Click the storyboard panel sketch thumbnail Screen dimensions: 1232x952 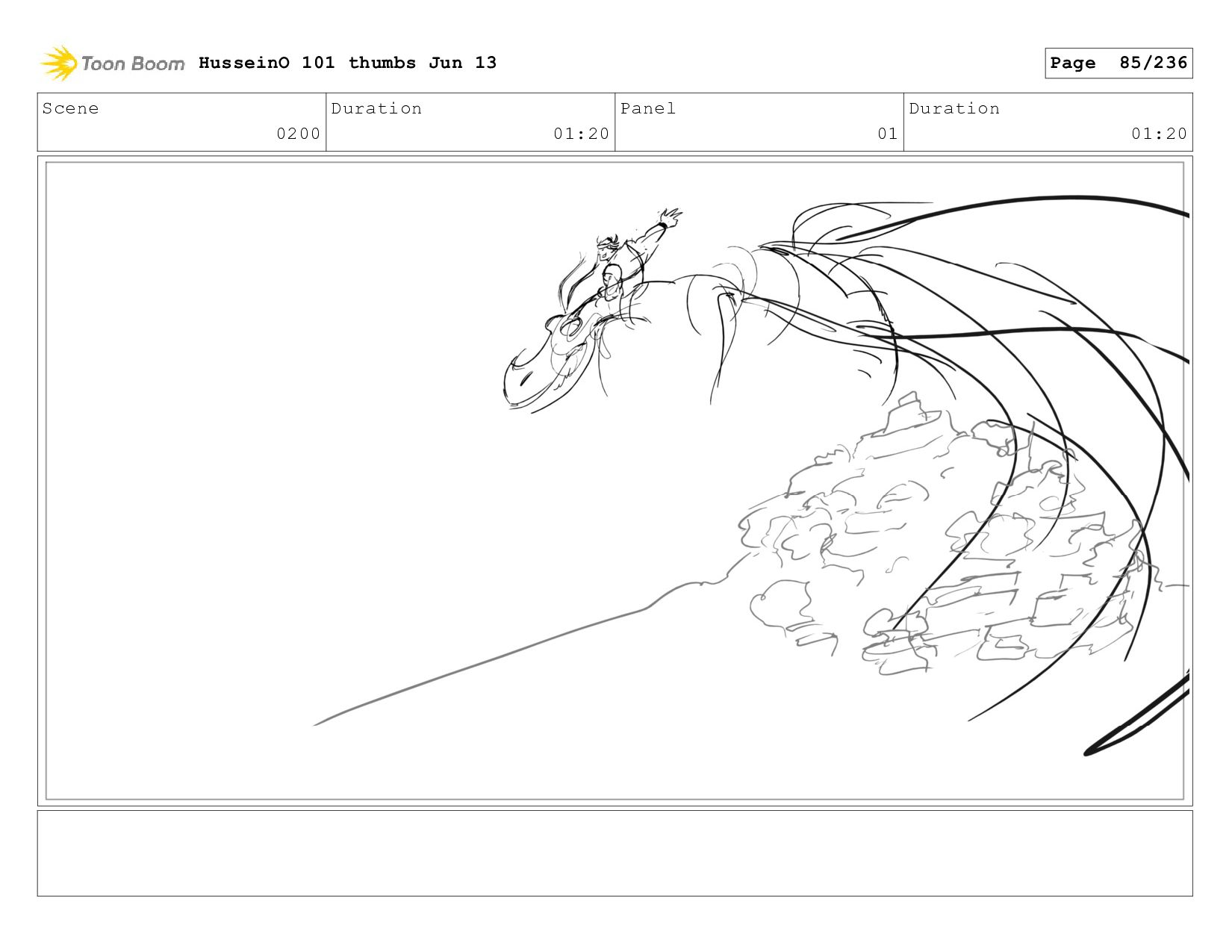(615, 481)
